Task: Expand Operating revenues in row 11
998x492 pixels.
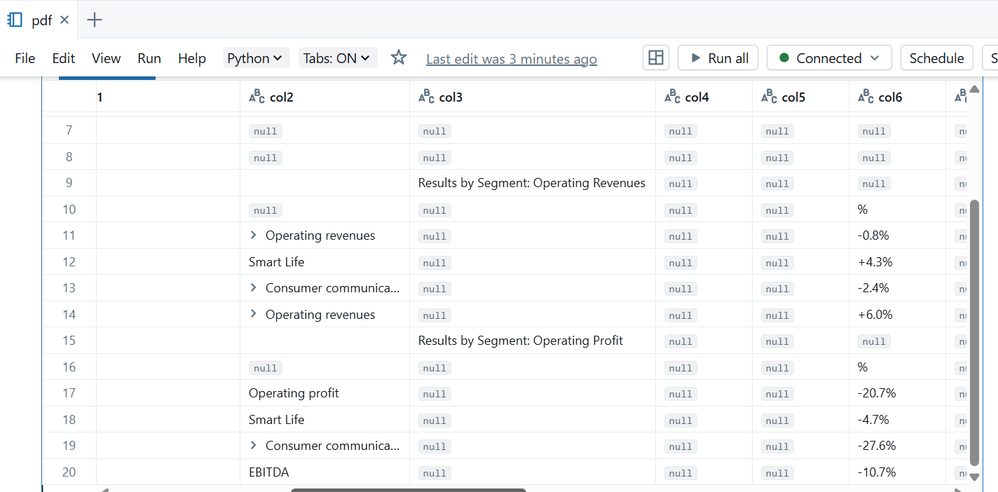Action: (254, 236)
